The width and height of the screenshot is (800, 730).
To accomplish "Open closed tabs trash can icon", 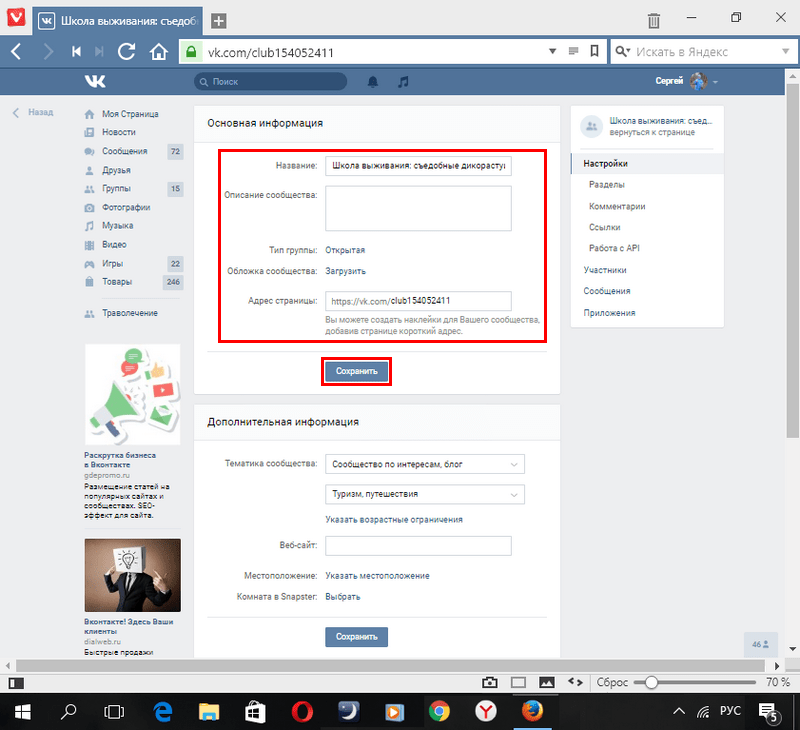I will pos(653,20).
